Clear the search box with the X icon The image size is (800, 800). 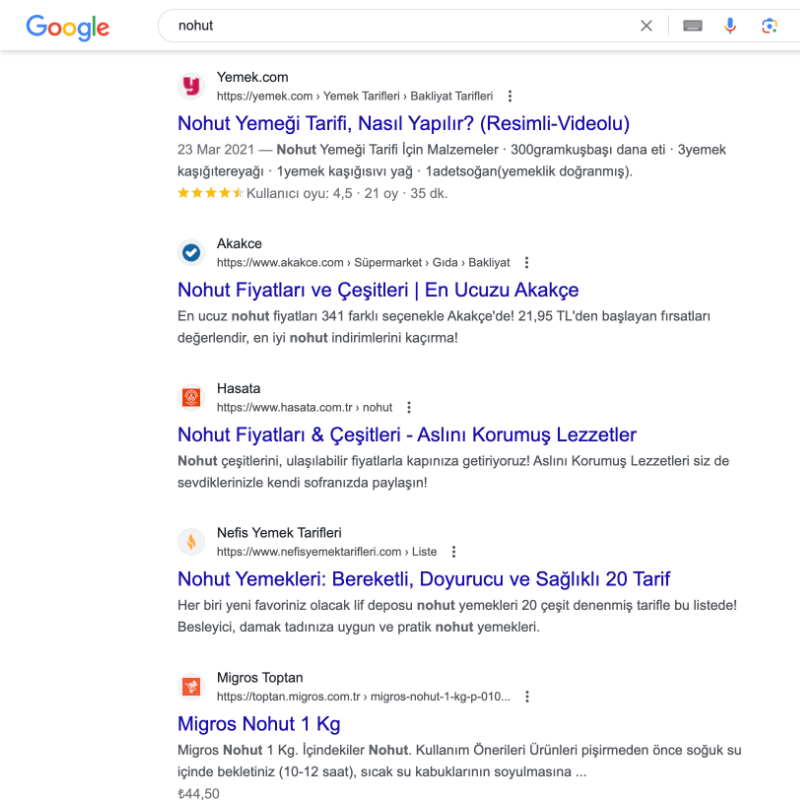[646, 26]
